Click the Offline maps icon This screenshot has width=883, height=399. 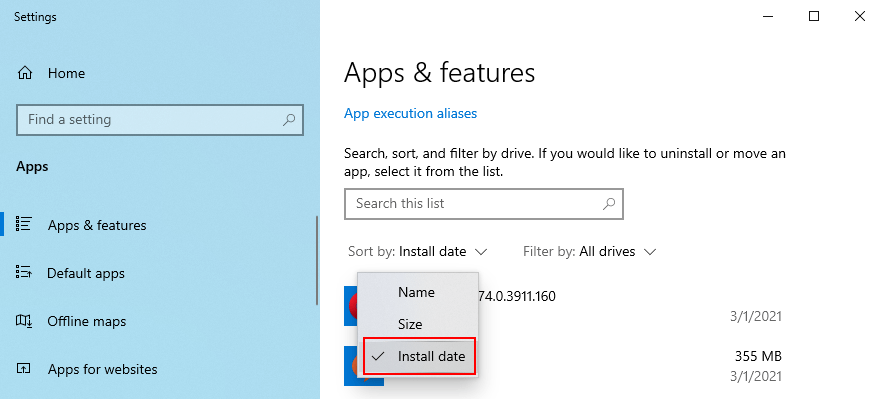point(23,321)
